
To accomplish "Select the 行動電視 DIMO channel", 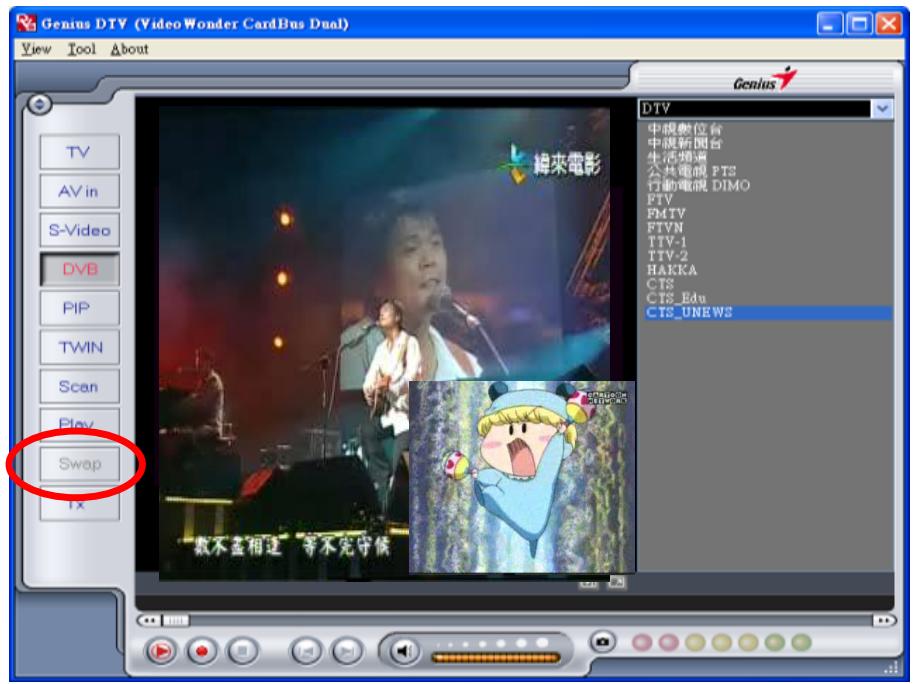I will [698, 185].
